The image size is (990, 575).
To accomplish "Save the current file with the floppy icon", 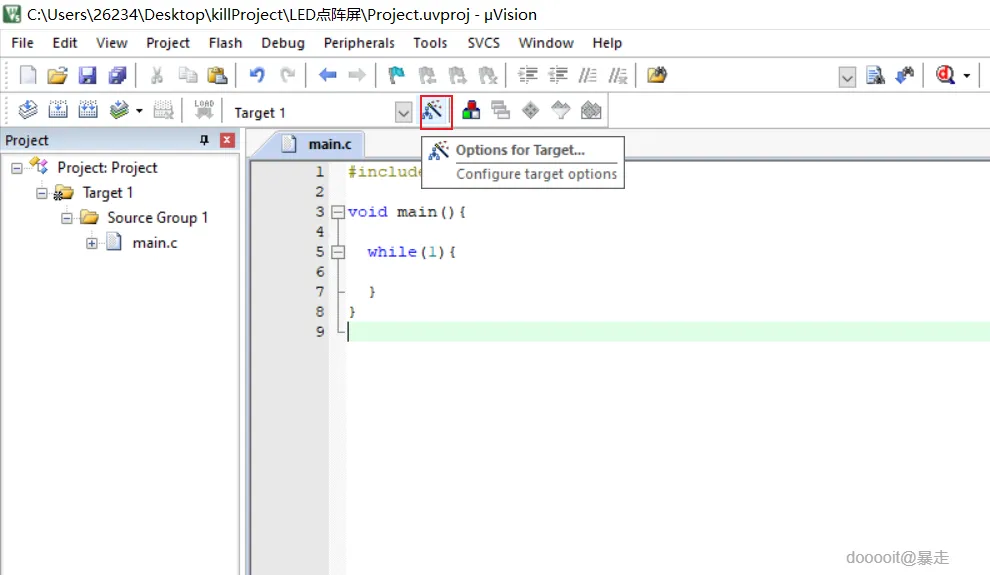I will [x=87, y=75].
